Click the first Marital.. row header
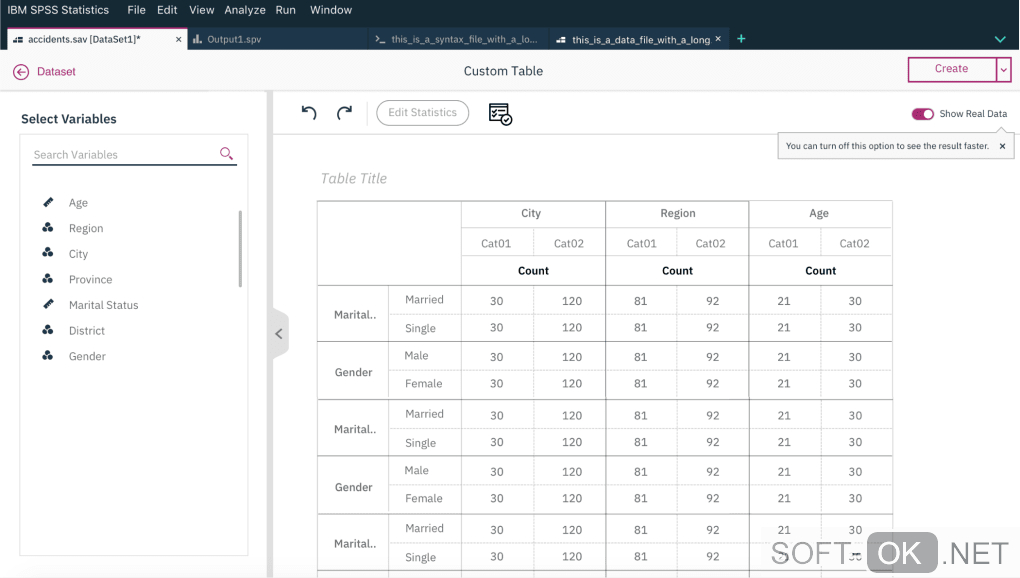This screenshot has width=1020, height=578. 355,315
